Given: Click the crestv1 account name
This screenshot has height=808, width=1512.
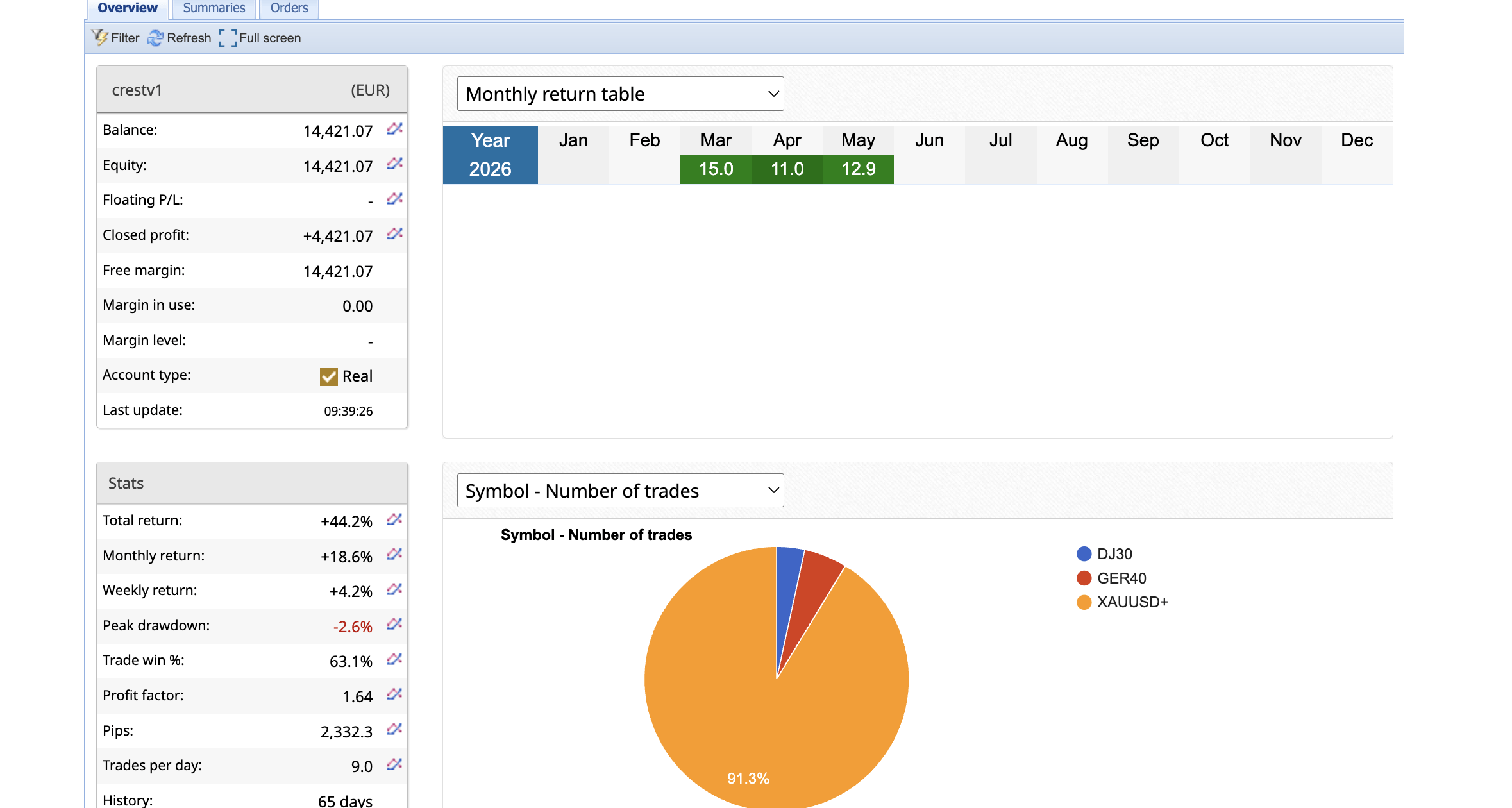Looking at the screenshot, I should pos(137,90).
